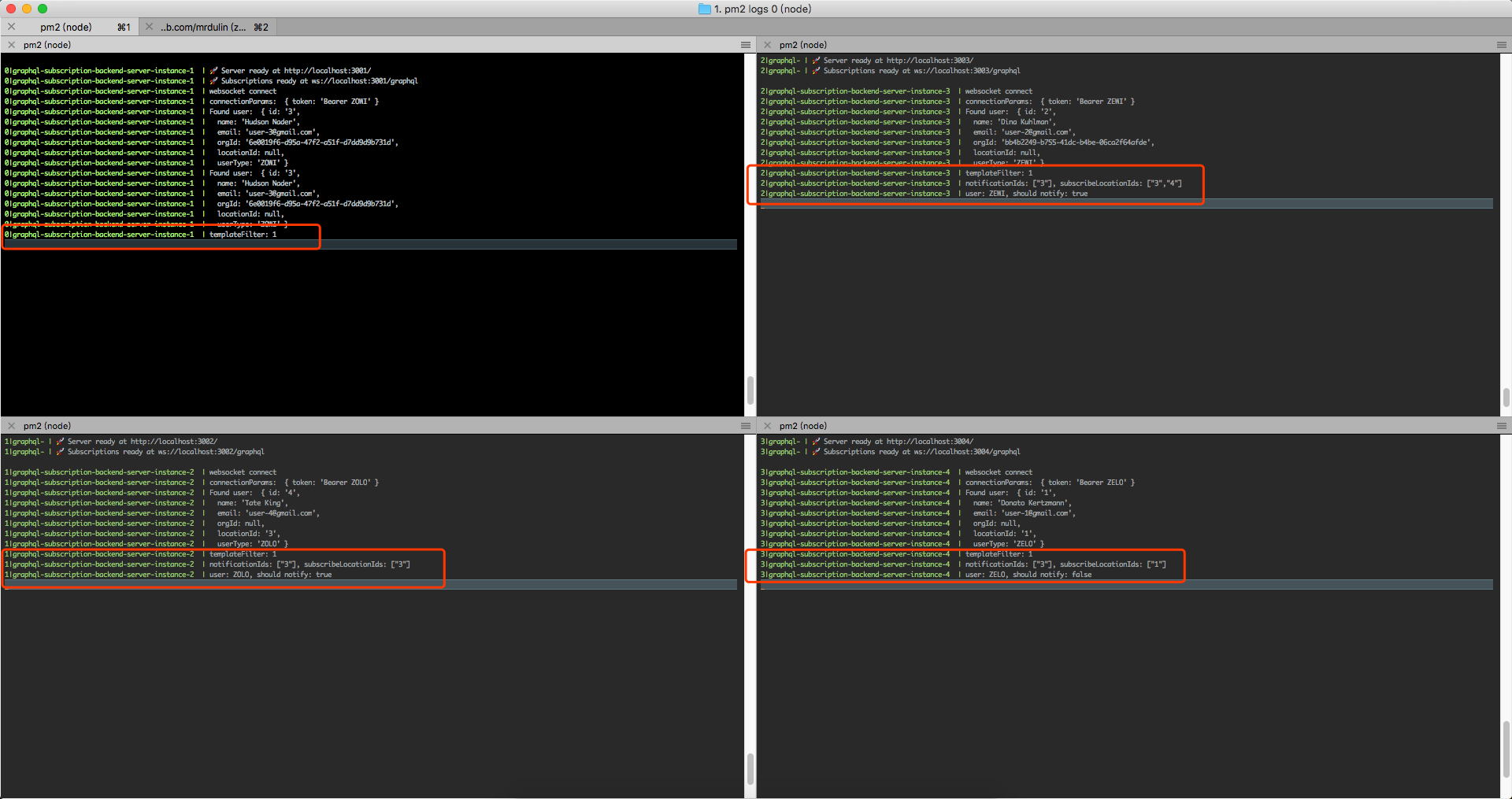Click the scrollbar thumb of instance-3 pane
Viewport: 1512px width, 799px height.
tap(1506, 396)
